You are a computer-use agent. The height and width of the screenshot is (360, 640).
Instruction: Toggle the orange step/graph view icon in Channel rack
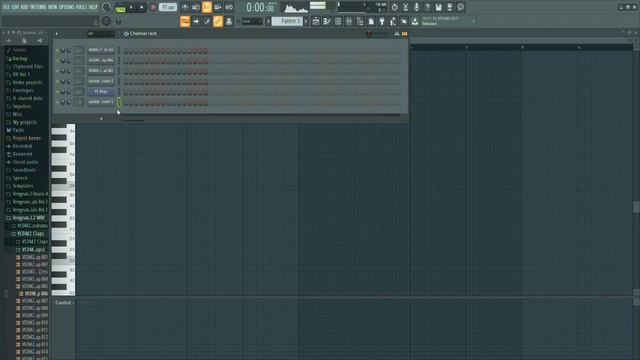point(404,34)
